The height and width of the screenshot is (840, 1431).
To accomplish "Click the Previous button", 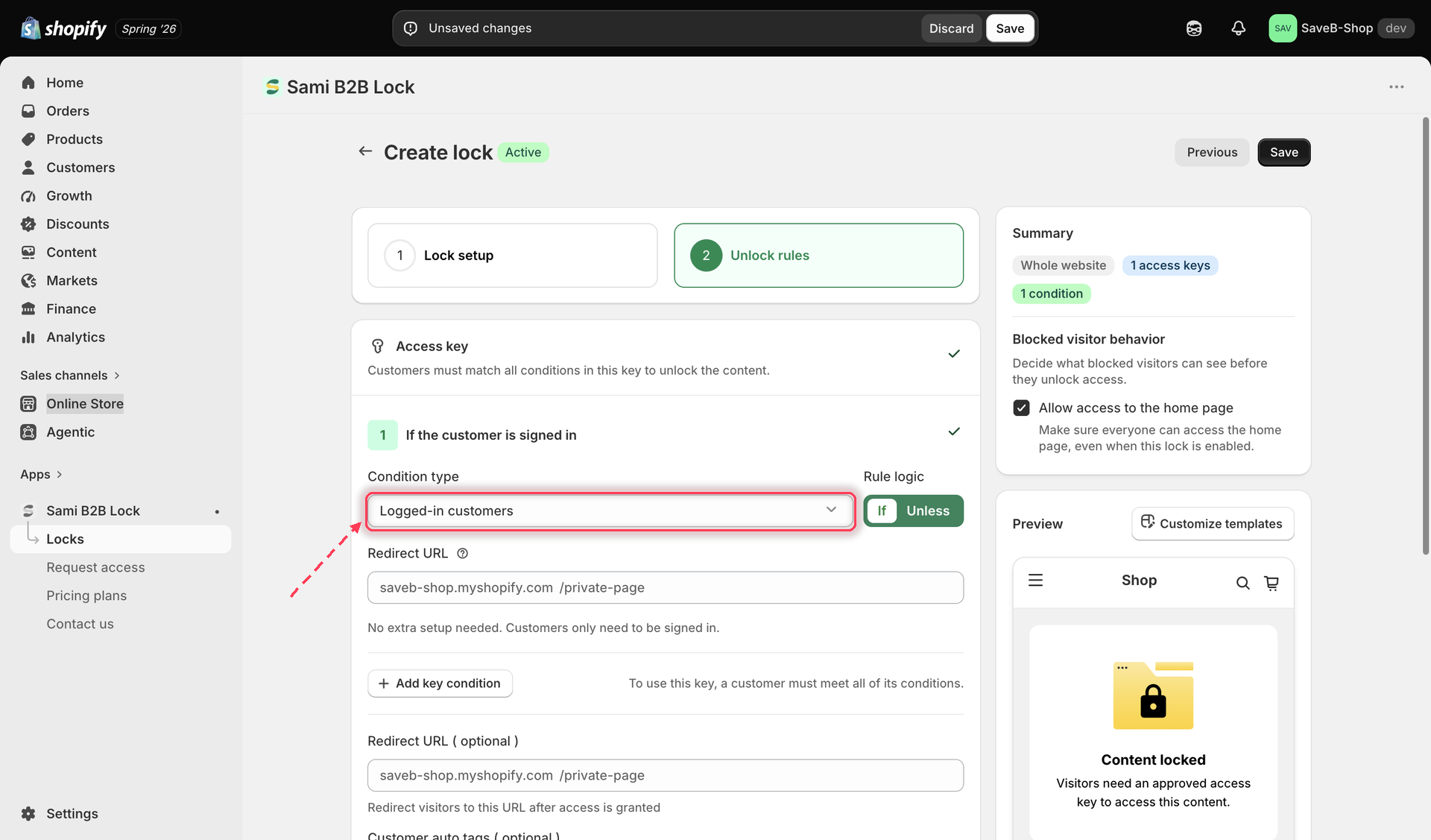I will coord(1212,152).
